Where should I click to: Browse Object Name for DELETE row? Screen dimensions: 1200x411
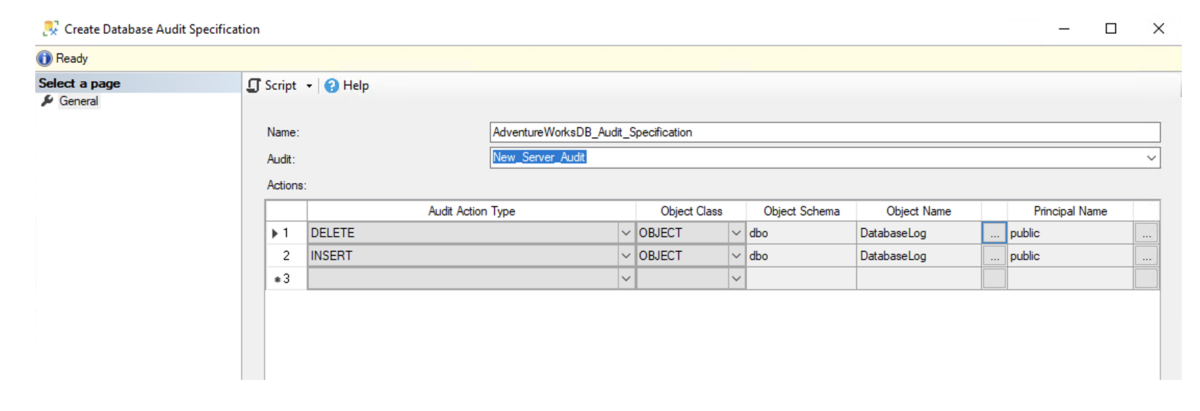point(994,233)
